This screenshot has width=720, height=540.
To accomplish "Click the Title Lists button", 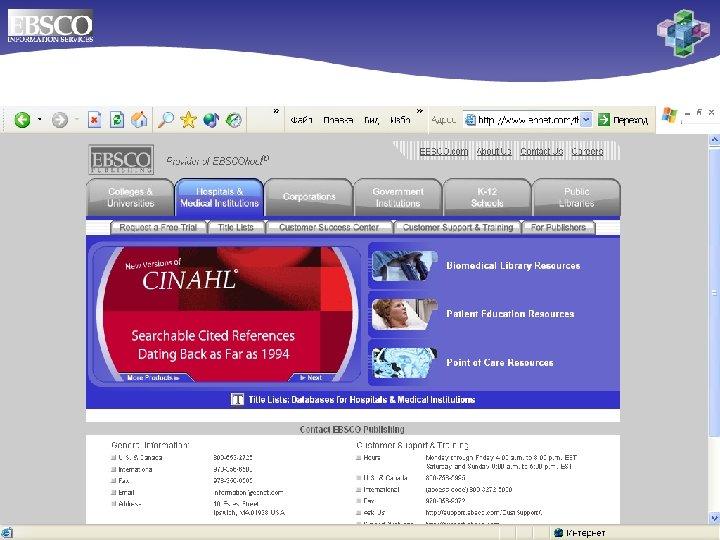I will tap(236, 228).
